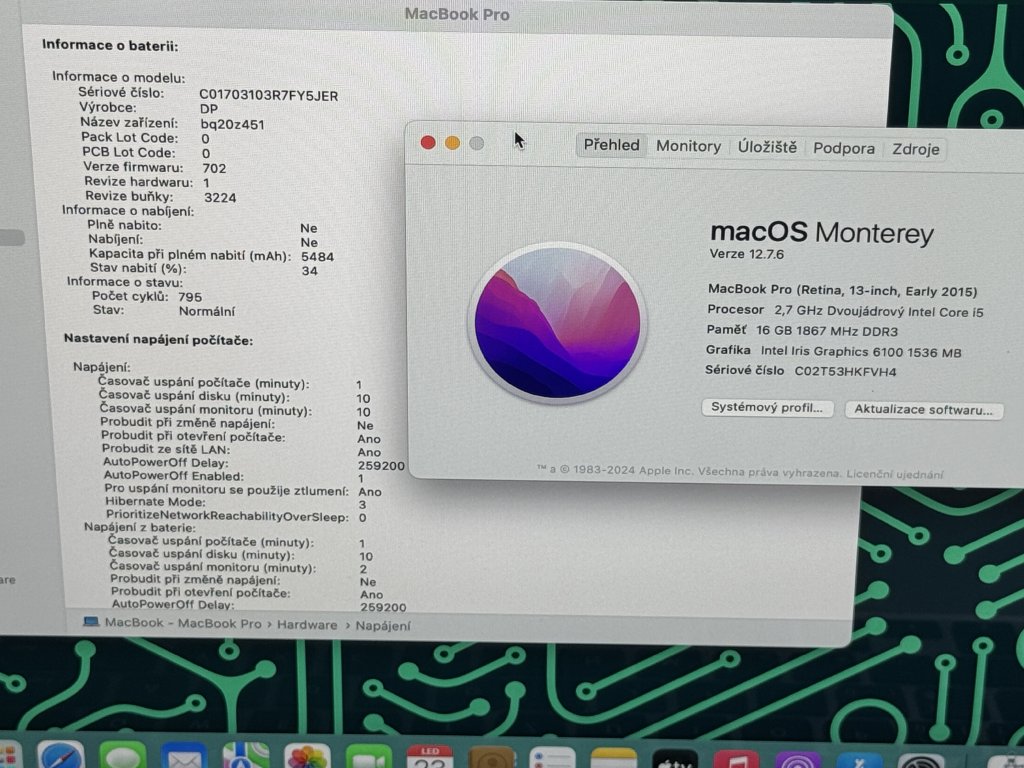Click the Hibernate Mode label
This screenshot has width=1024, height=768.
pyautogui.click(x=155, y=502)
